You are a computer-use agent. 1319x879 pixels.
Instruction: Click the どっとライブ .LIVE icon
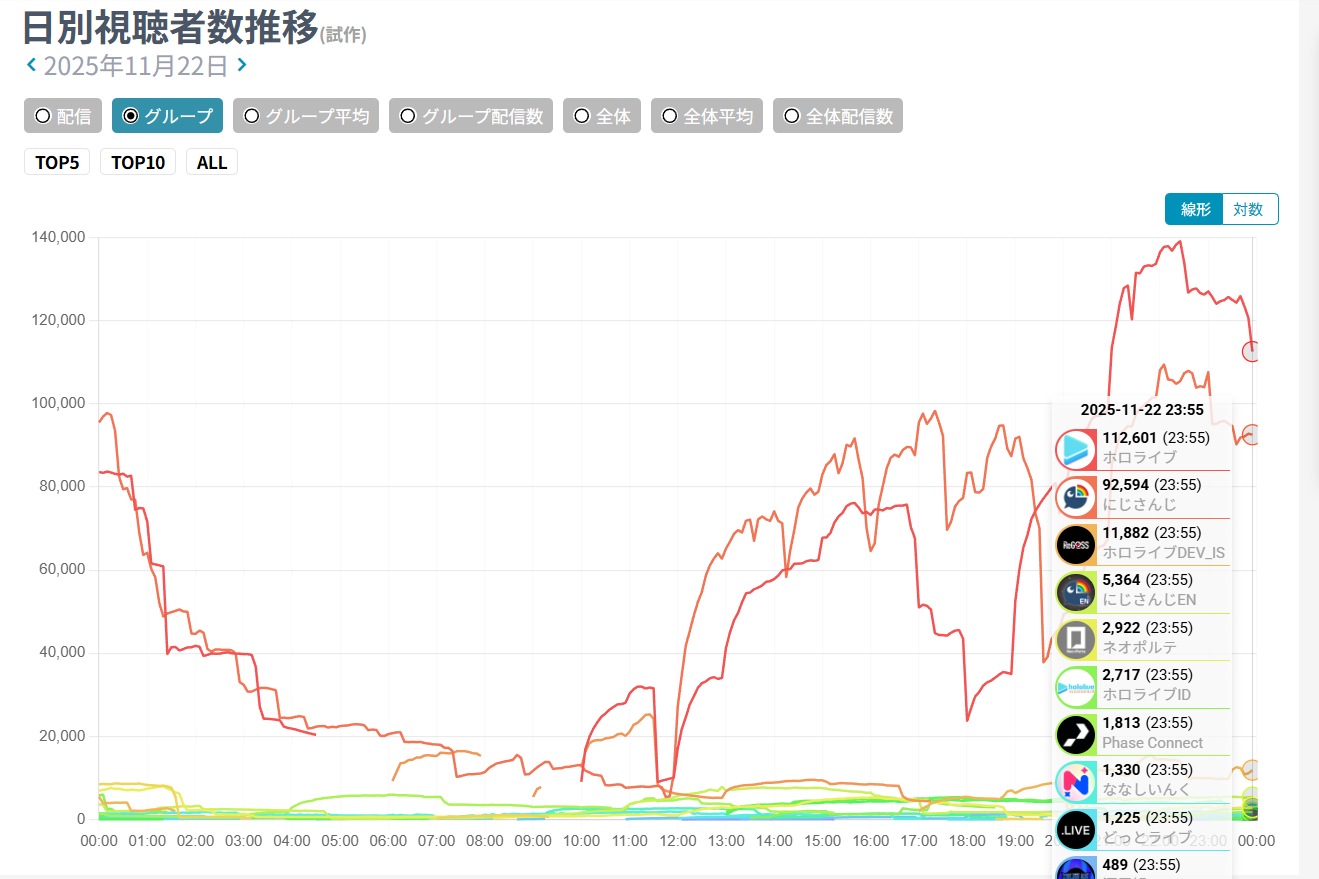click(x=1076, y=829)
